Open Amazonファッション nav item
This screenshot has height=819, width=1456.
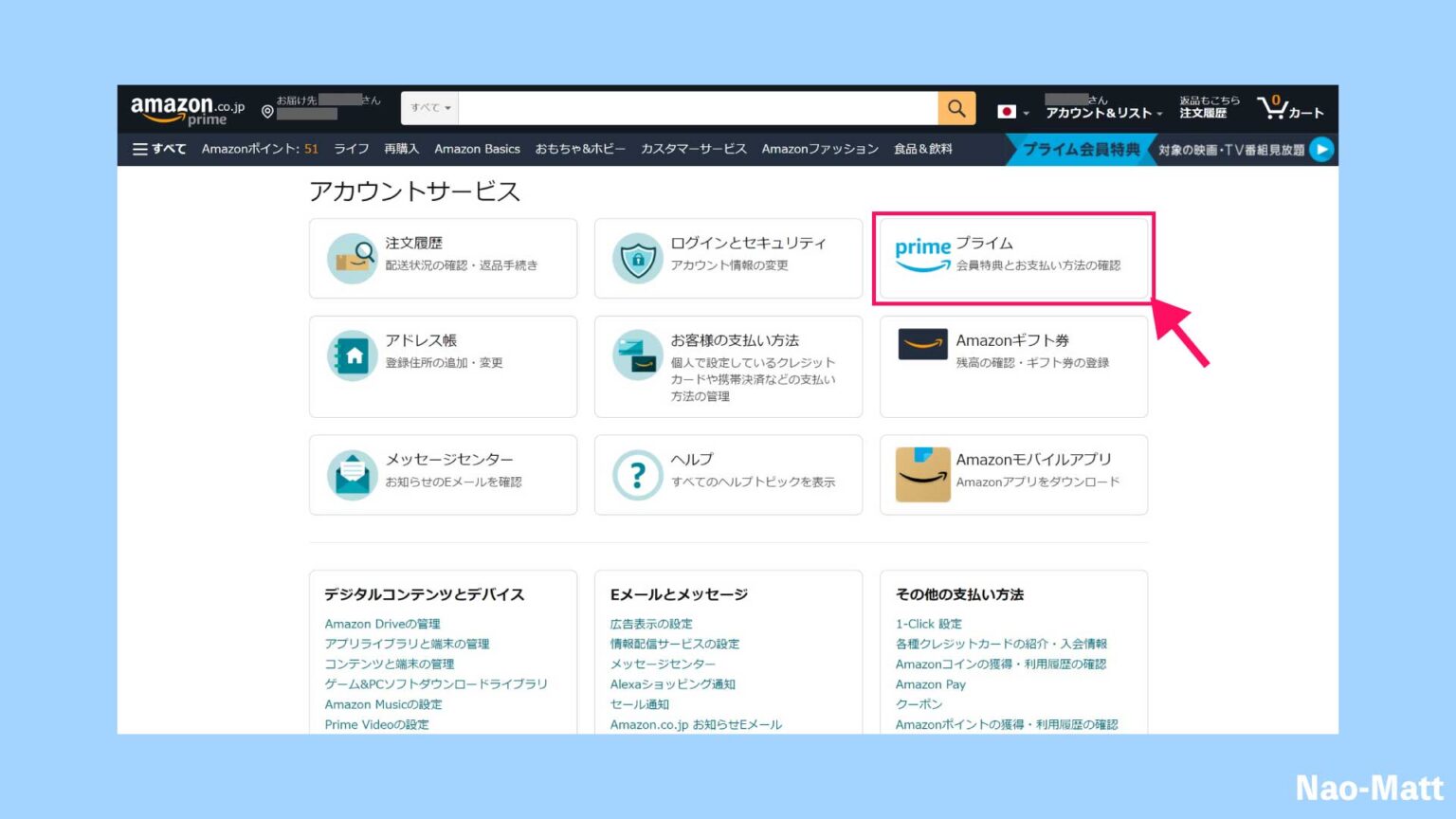[x=820, y=149]
